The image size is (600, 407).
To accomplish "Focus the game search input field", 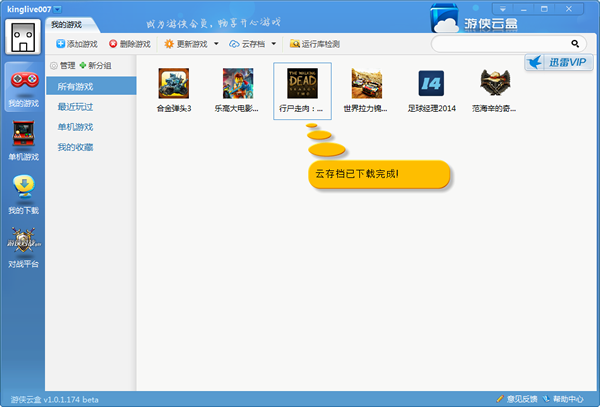I will pyautogui.click(x=501, y=44).
